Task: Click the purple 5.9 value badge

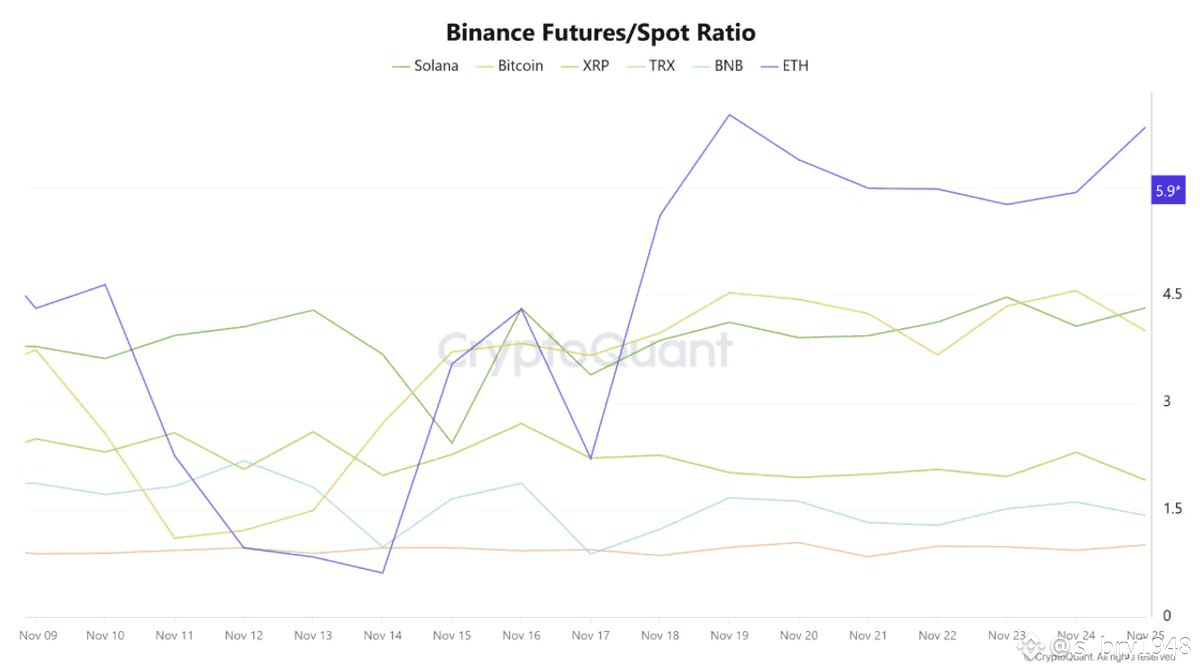Action: pos(1168,190)
